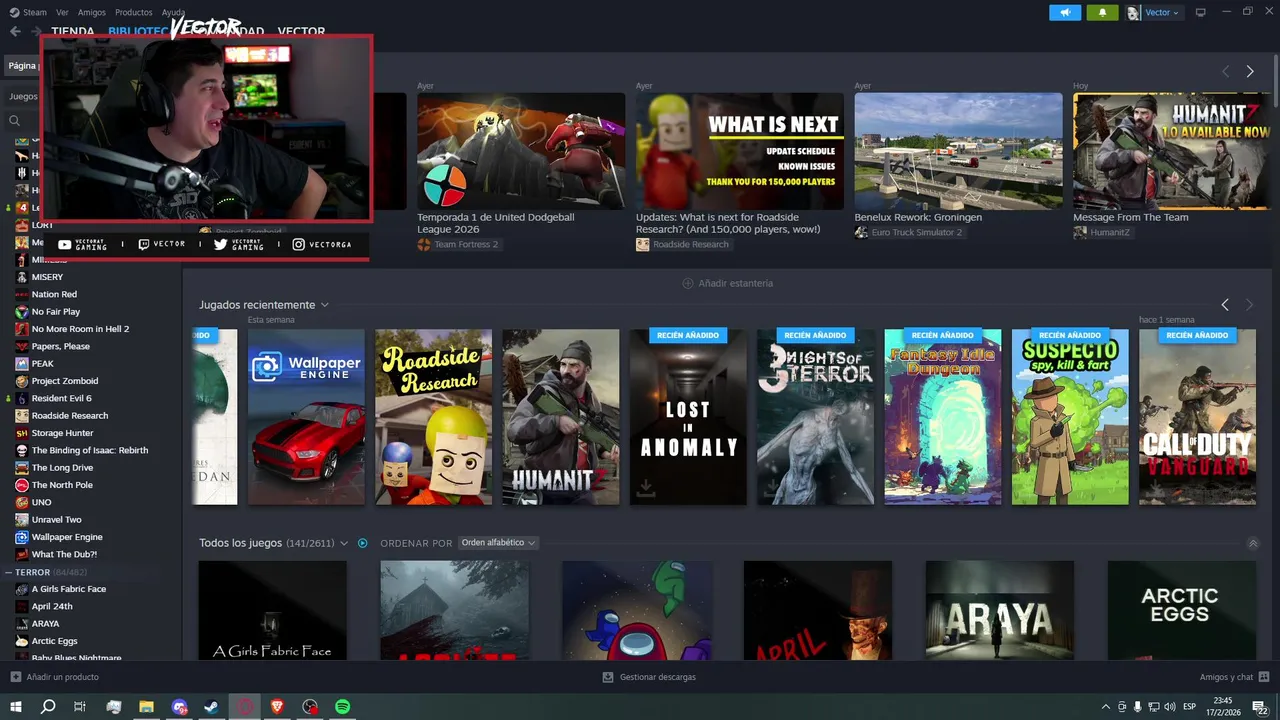Screen dimensions: 1280x720
Task: Click the Steam icon in the taskbar
Action: [212, 707]
